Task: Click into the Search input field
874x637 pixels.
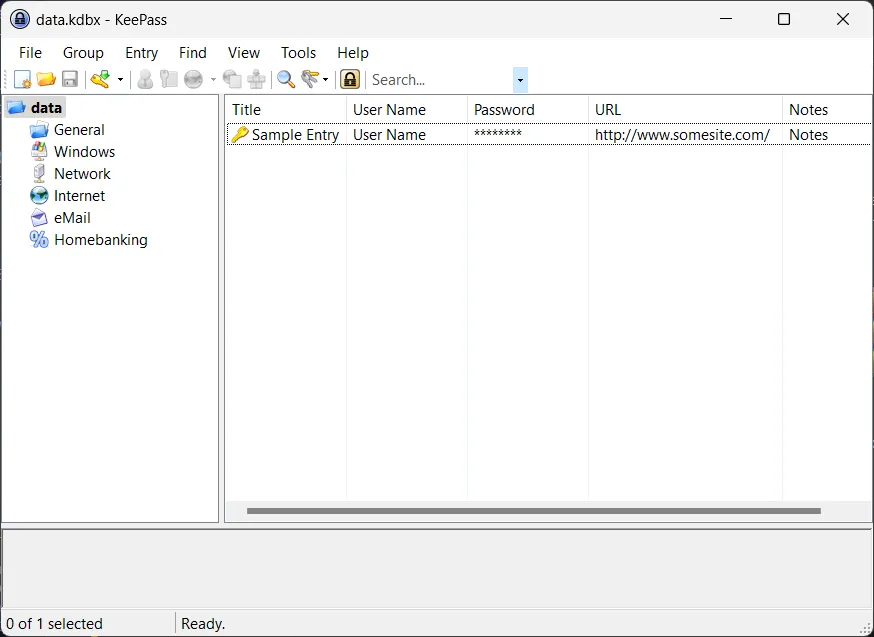Action: 439,80
